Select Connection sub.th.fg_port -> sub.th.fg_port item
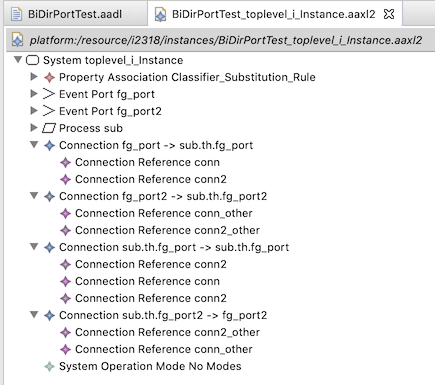 [174, 247]
